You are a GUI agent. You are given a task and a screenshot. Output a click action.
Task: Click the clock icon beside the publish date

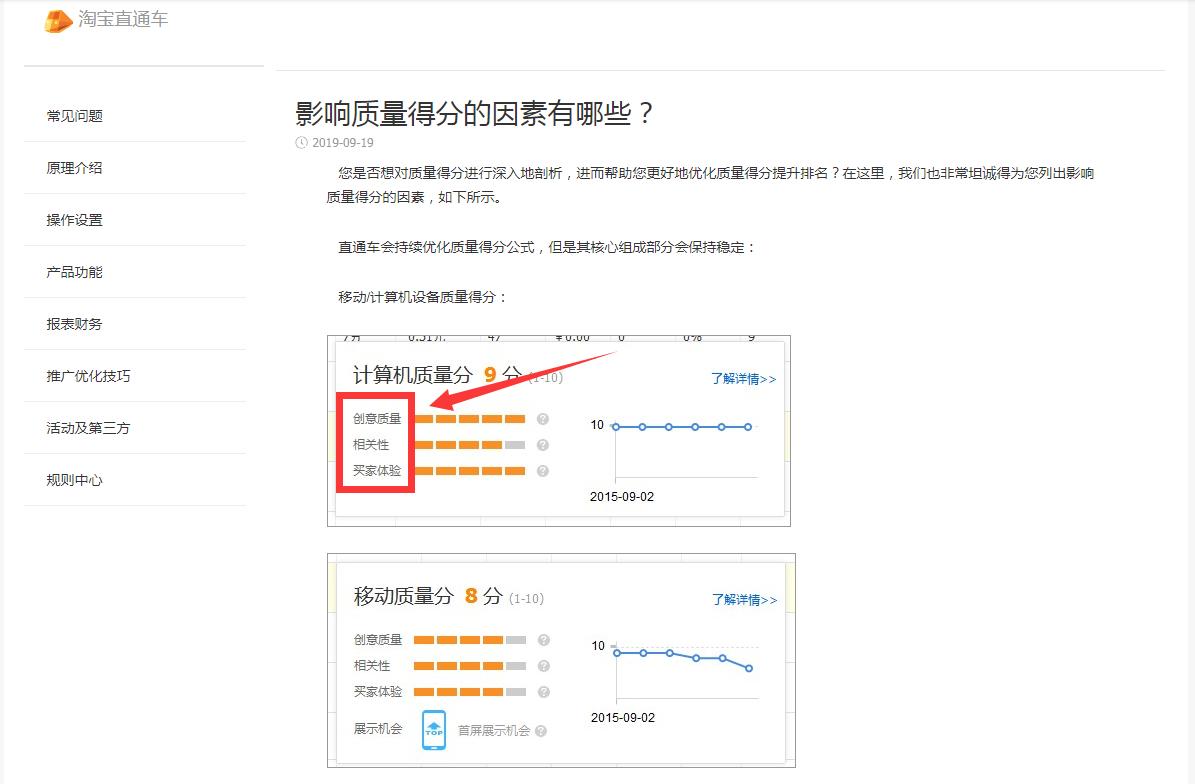coord(301,143)
